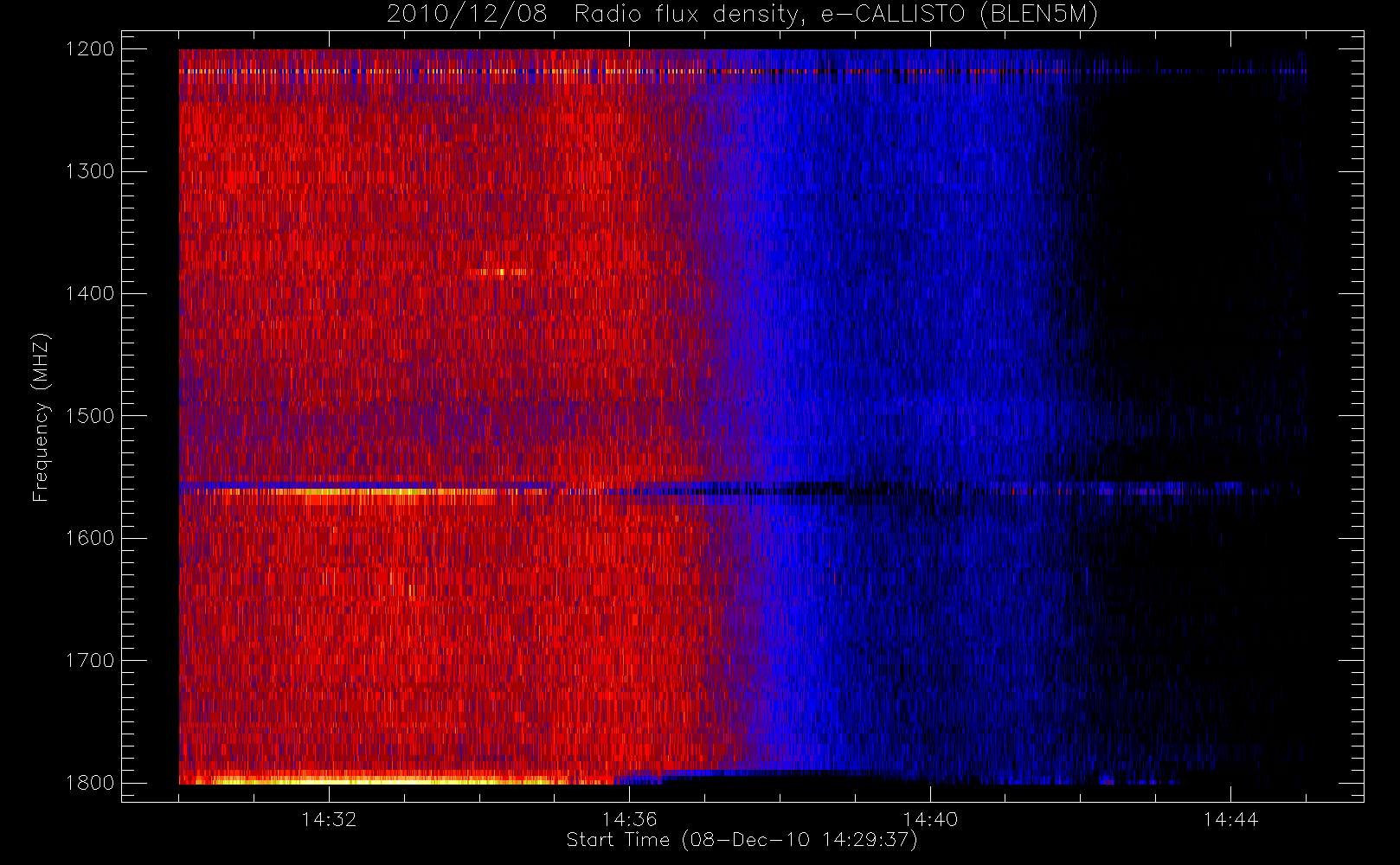Click the 1400 frequency tick label
The image size is (1400, 865).
pos(90,294)
